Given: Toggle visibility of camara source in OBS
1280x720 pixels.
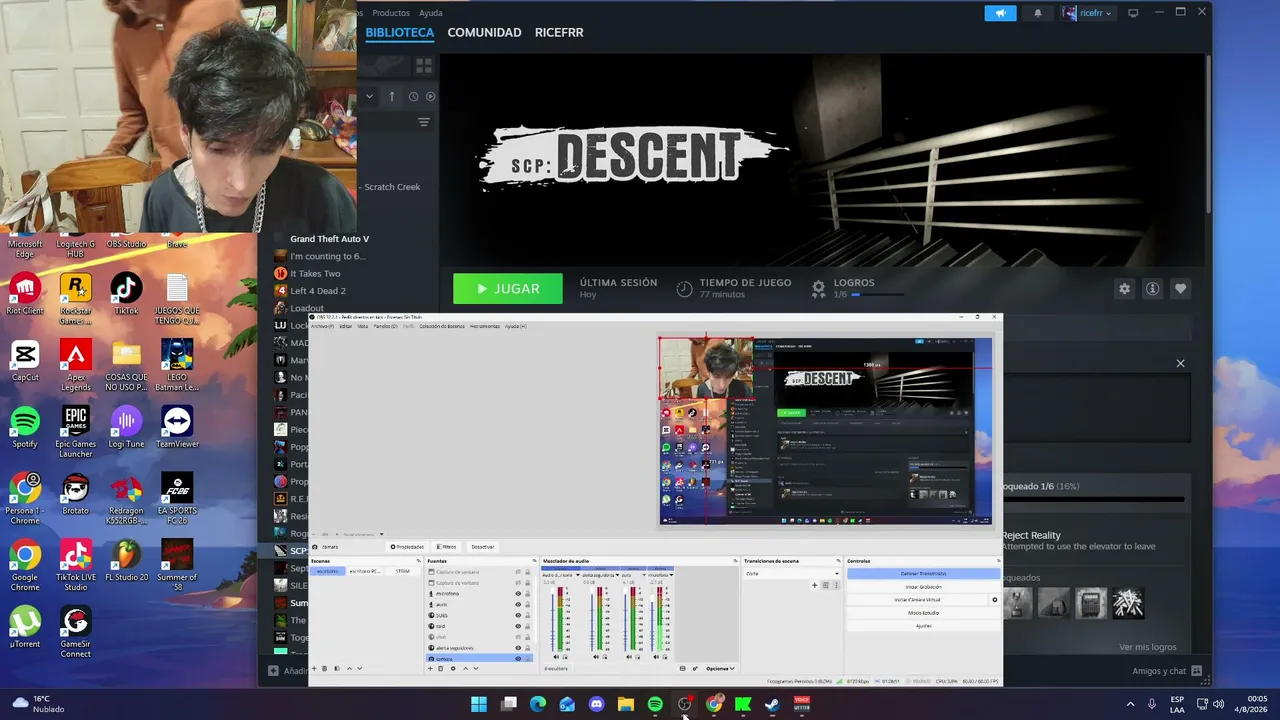Looking at the screenshot, I should point(518,659).
